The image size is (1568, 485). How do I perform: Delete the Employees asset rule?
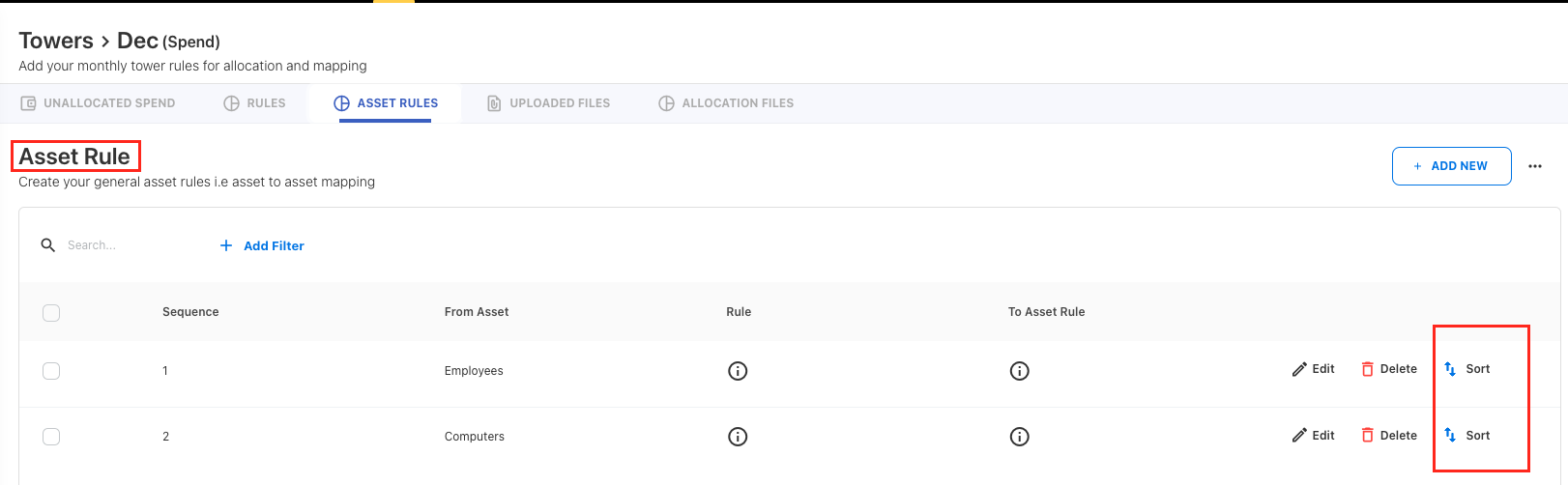1389,369
